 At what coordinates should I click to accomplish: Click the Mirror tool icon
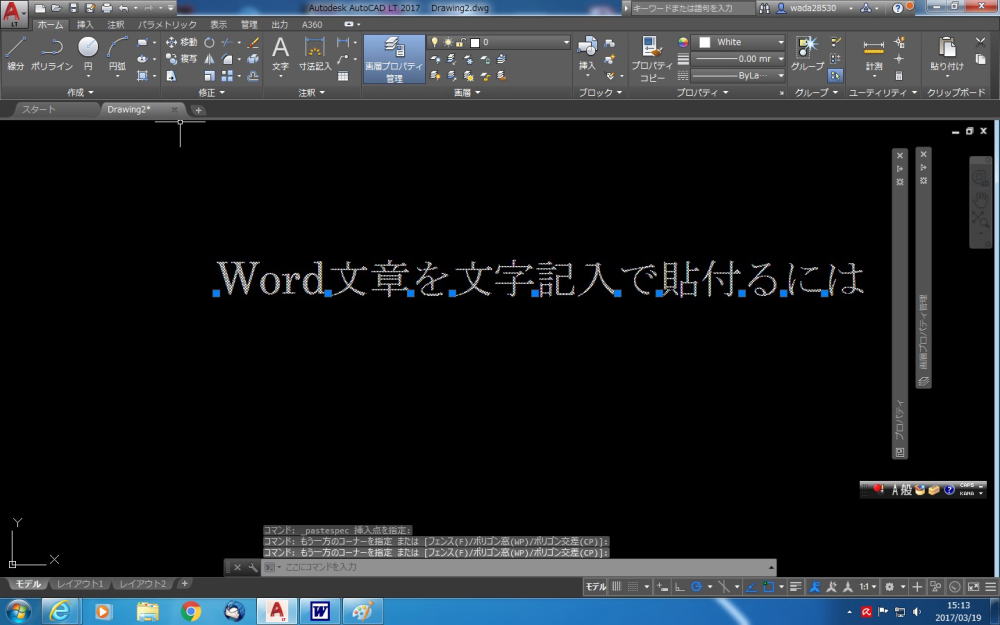tap(209, 59)
